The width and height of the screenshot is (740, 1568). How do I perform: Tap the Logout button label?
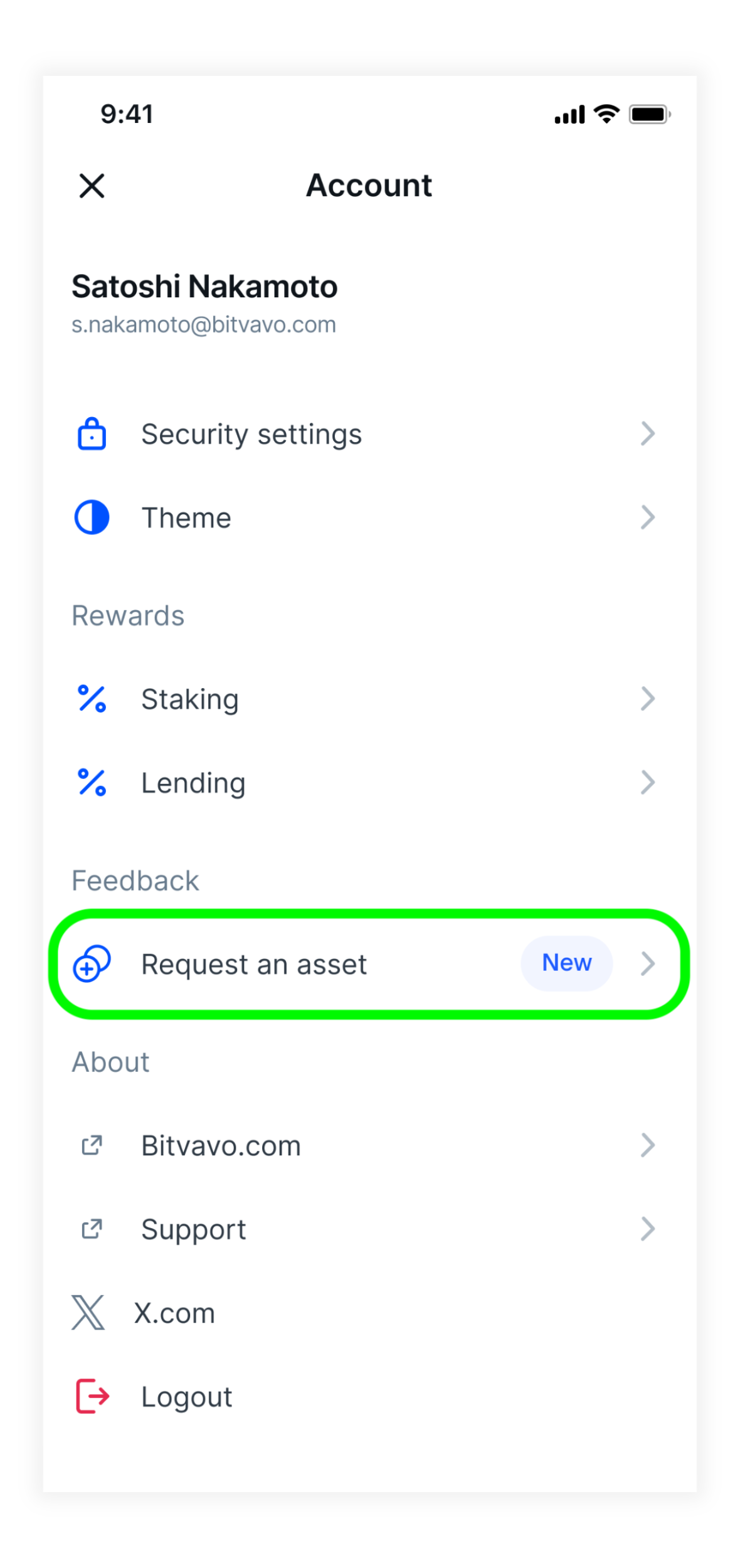click(187, 1397)
